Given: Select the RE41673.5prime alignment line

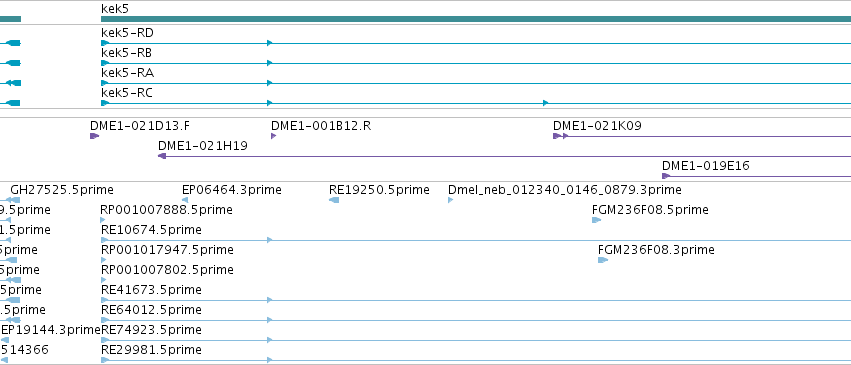Looking at the screenshot, I should click(x=476, y=300).
